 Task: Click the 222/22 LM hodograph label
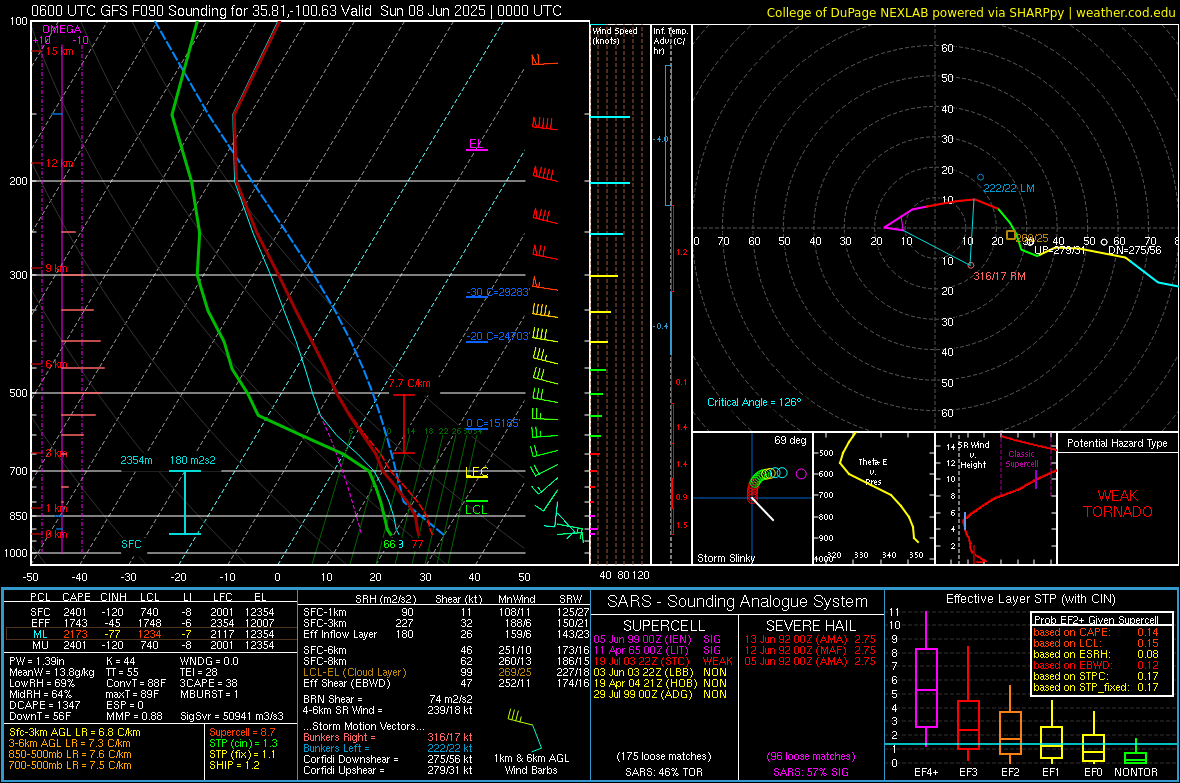(x=1008, y=188)
